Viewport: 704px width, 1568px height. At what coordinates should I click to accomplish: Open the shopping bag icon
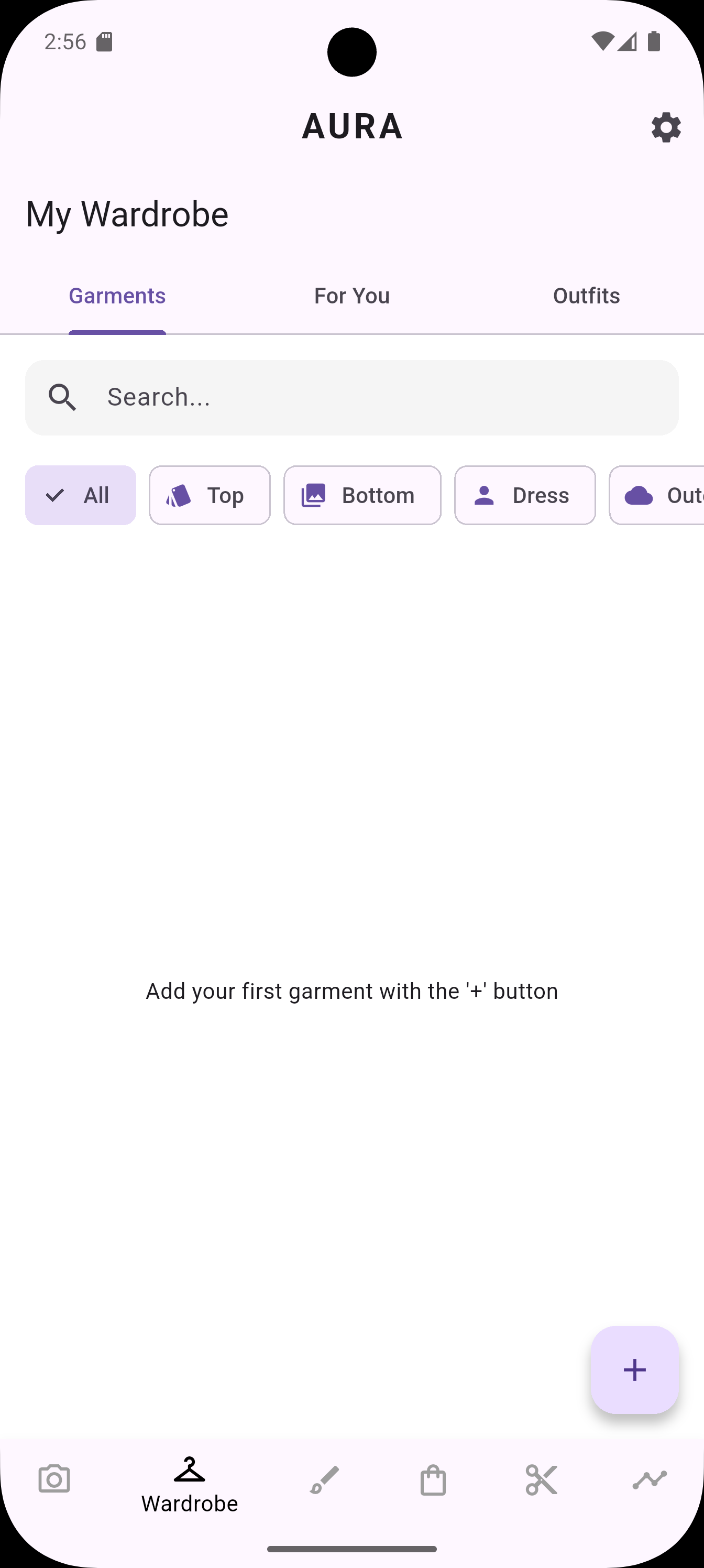[433, 1479]
